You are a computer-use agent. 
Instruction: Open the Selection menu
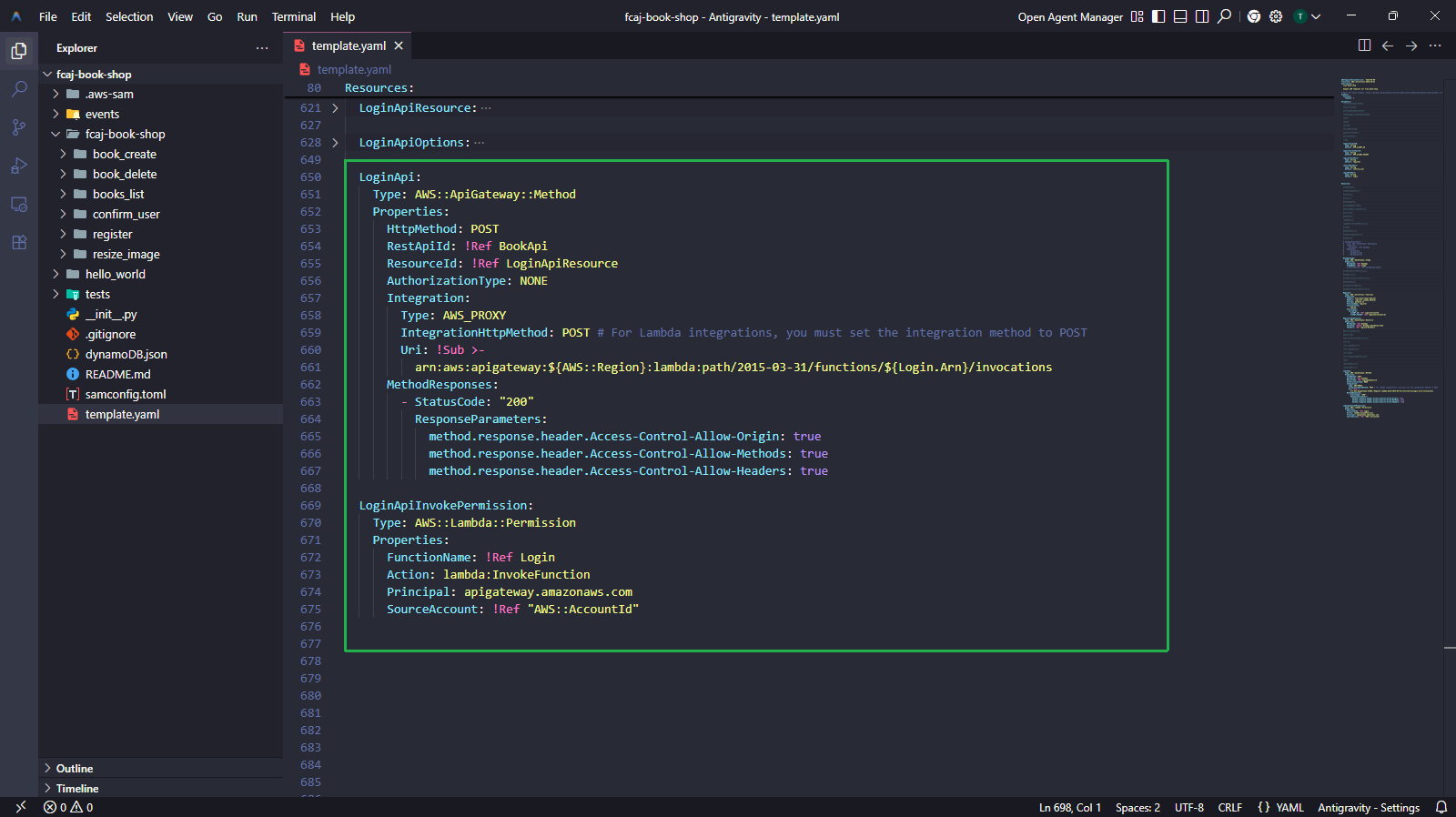click(x=129, y=16)
